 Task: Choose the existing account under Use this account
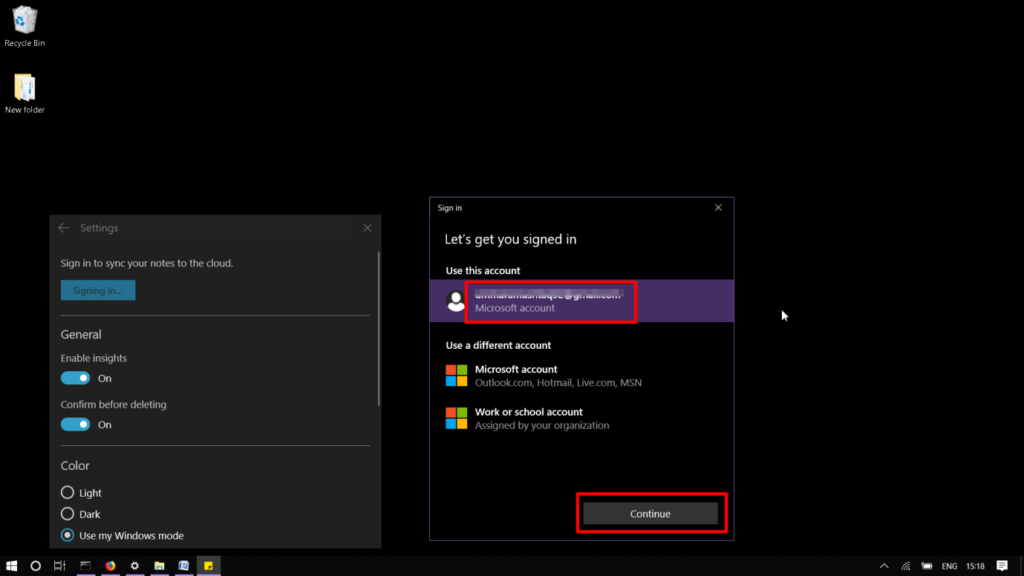pyautogui.click(x=581, y=301)
